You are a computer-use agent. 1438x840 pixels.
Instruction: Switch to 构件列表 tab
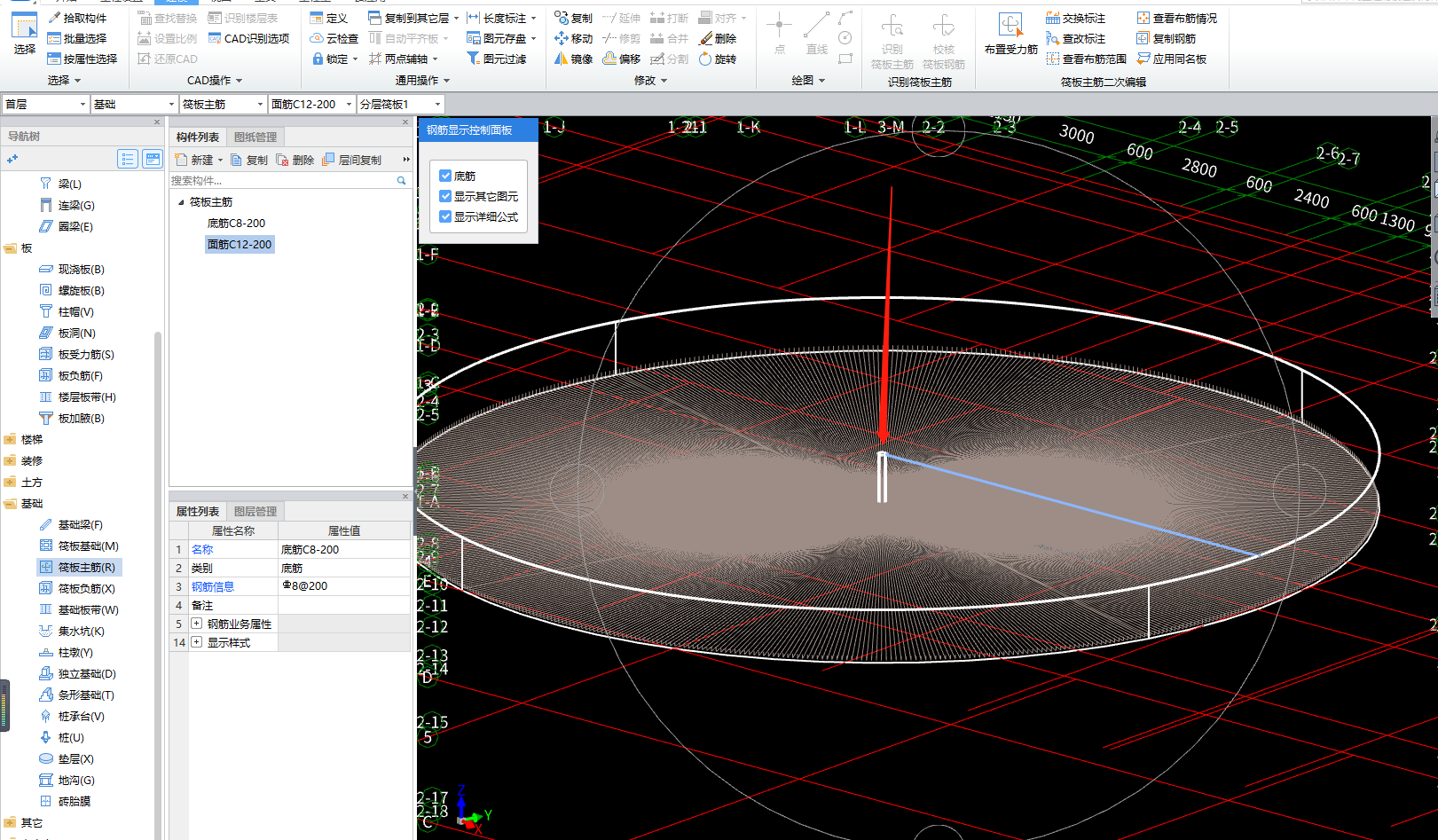point(197,137)
